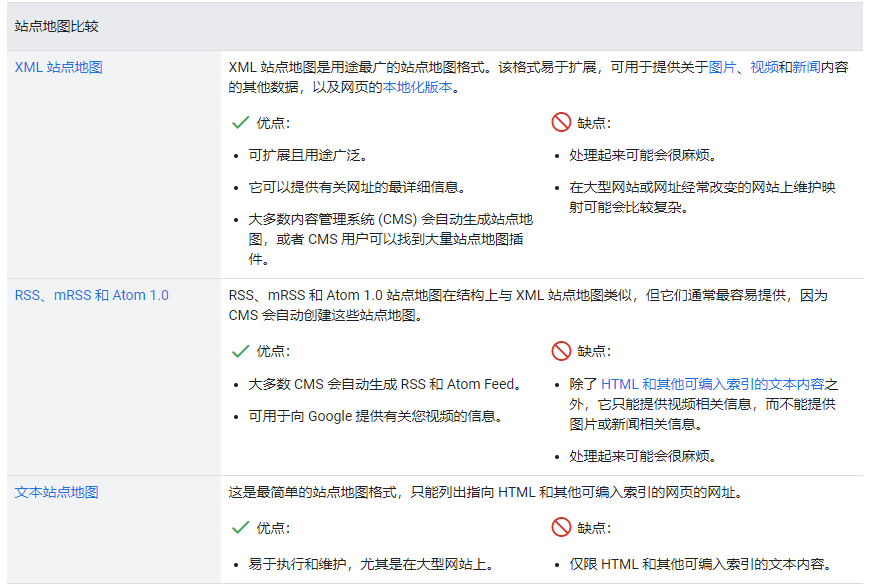Viewport: 869px width, 584px height.
Task: Click 可用于向 Google 提供有关您视频的信息 bullet
Action: (375, 416)
